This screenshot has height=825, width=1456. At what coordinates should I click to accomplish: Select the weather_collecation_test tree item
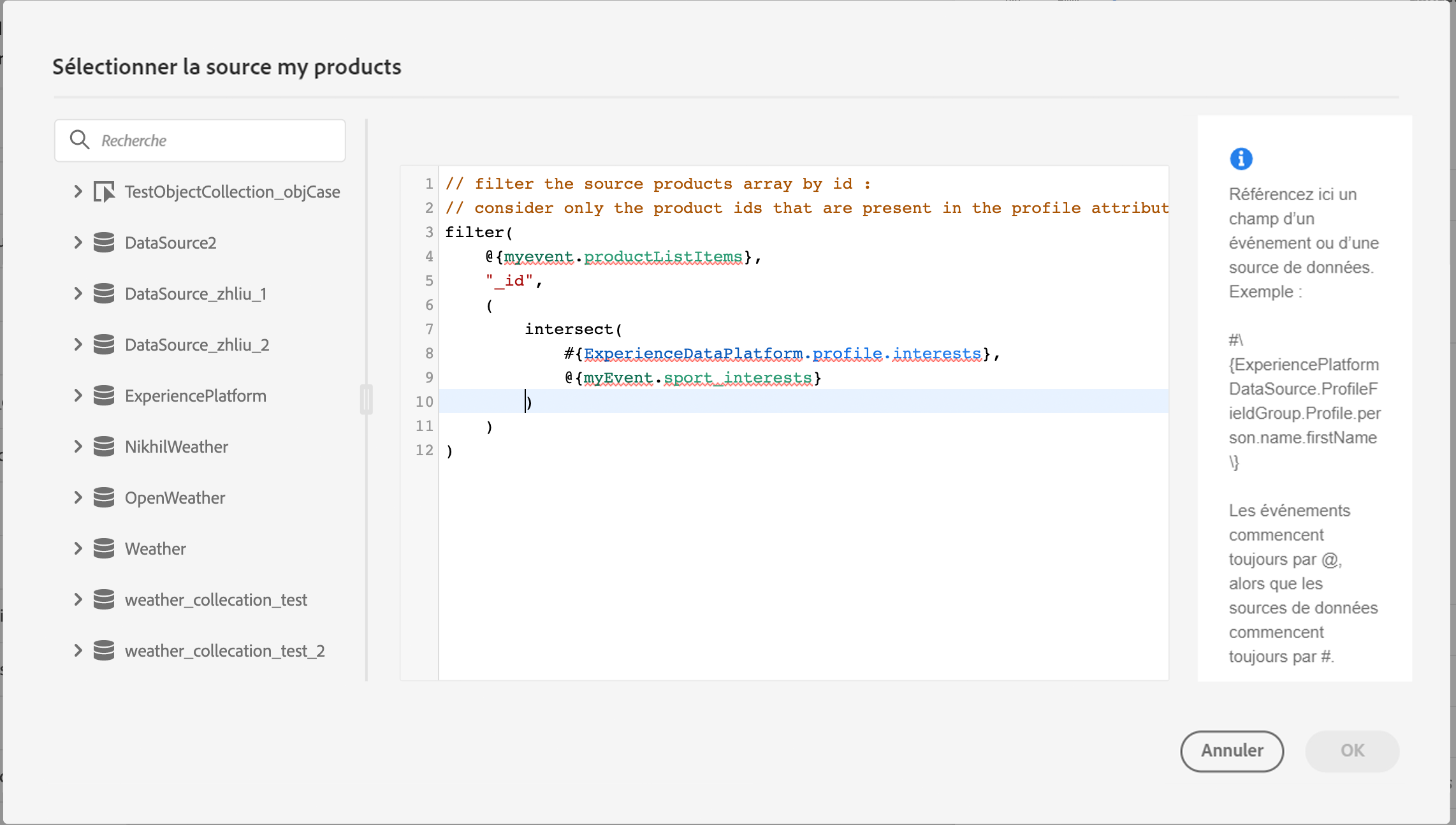point(215,600)
